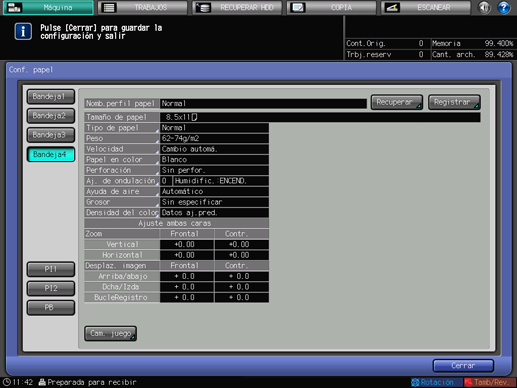Click the Conf. papel title
Viewport: 517px width, 388px height.
click(31, 70)
